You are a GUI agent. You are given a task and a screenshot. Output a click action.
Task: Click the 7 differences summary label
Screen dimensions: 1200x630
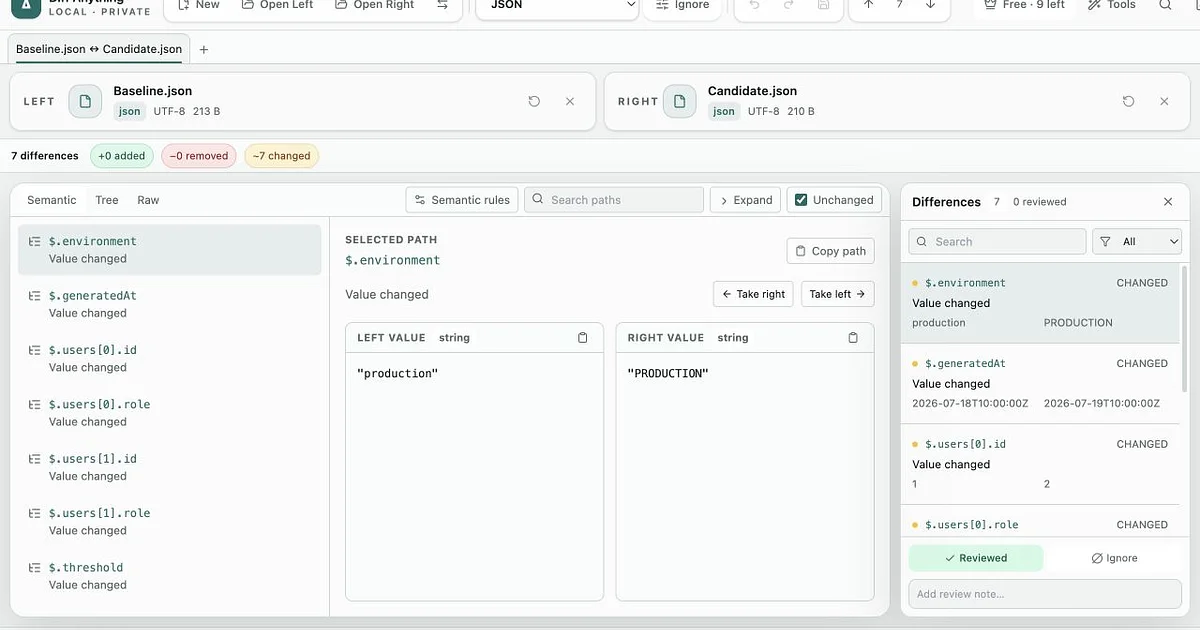pos(45,156)
